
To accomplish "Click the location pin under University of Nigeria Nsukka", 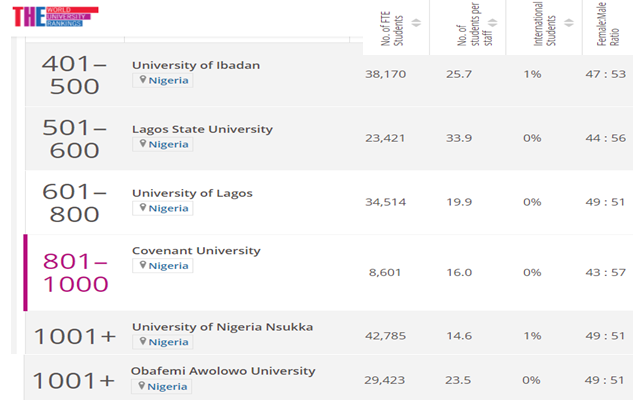I will click(x=143, y=342).
